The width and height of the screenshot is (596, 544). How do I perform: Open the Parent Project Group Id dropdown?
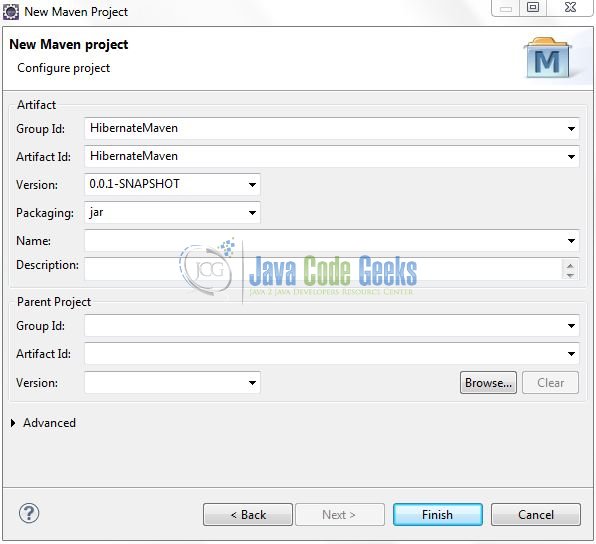tap(571, 326)
